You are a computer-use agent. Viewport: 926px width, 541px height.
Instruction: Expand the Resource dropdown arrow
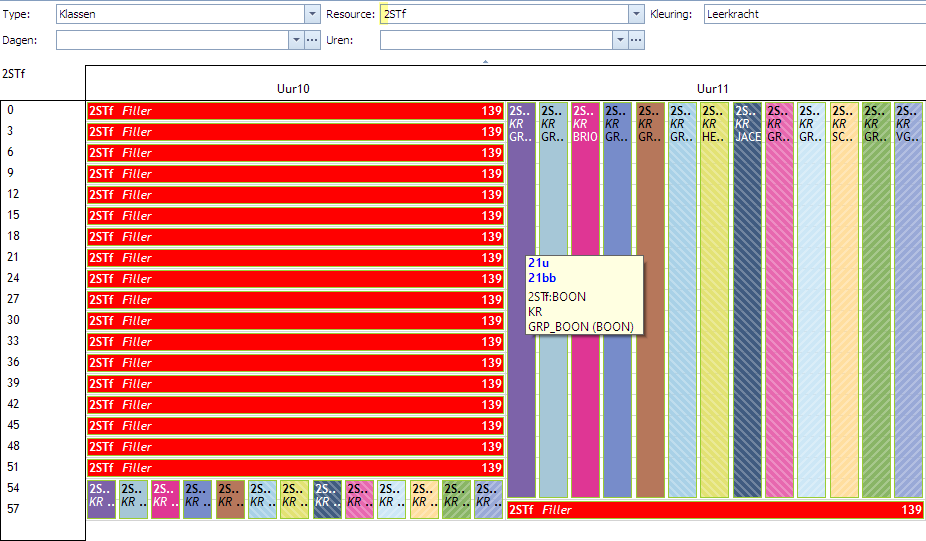click(636, 14)
